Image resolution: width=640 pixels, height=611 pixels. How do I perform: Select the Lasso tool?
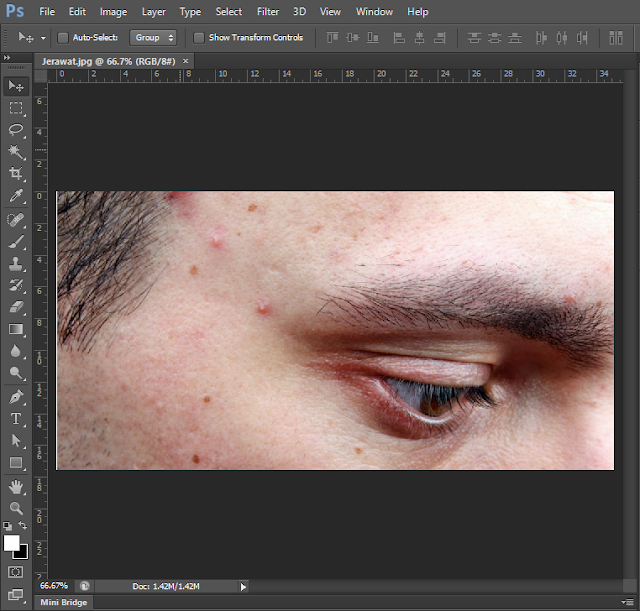point(16,130)
